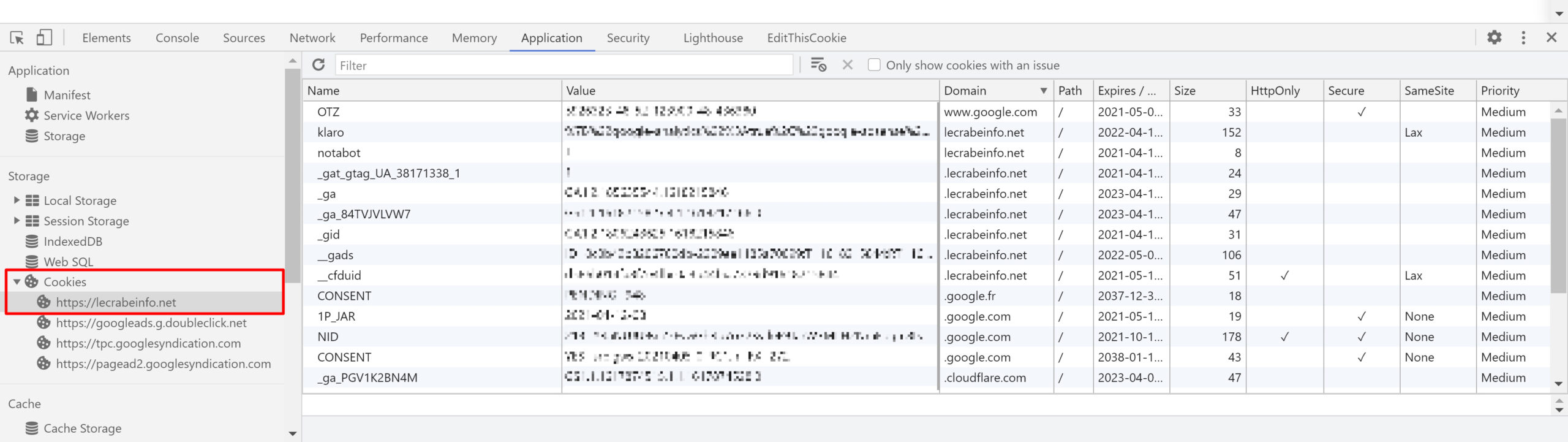Click the .cloudflare.com domain cell
Screen dimensions: 1568x442
pos(996,378)
